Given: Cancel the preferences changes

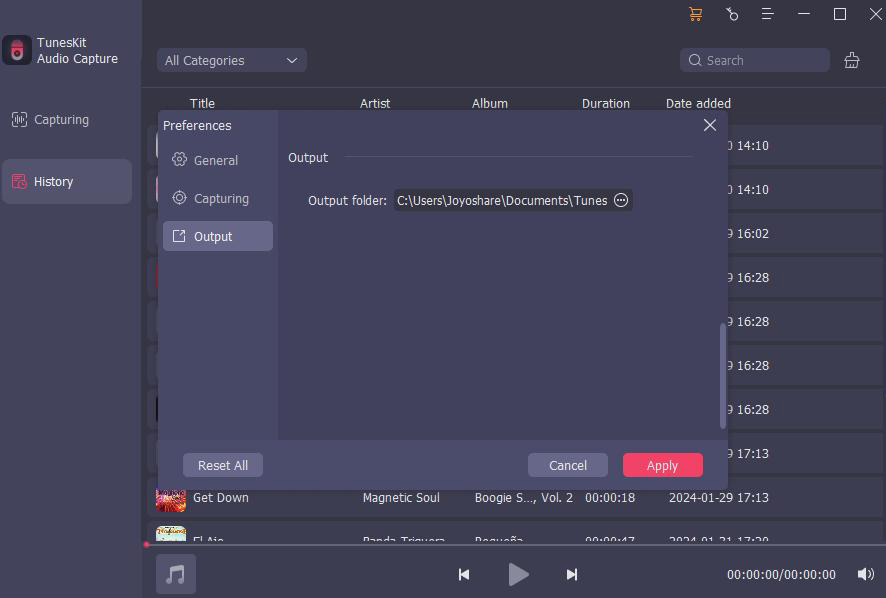Looking at the screenshot, I should click(x=568, y=465).
